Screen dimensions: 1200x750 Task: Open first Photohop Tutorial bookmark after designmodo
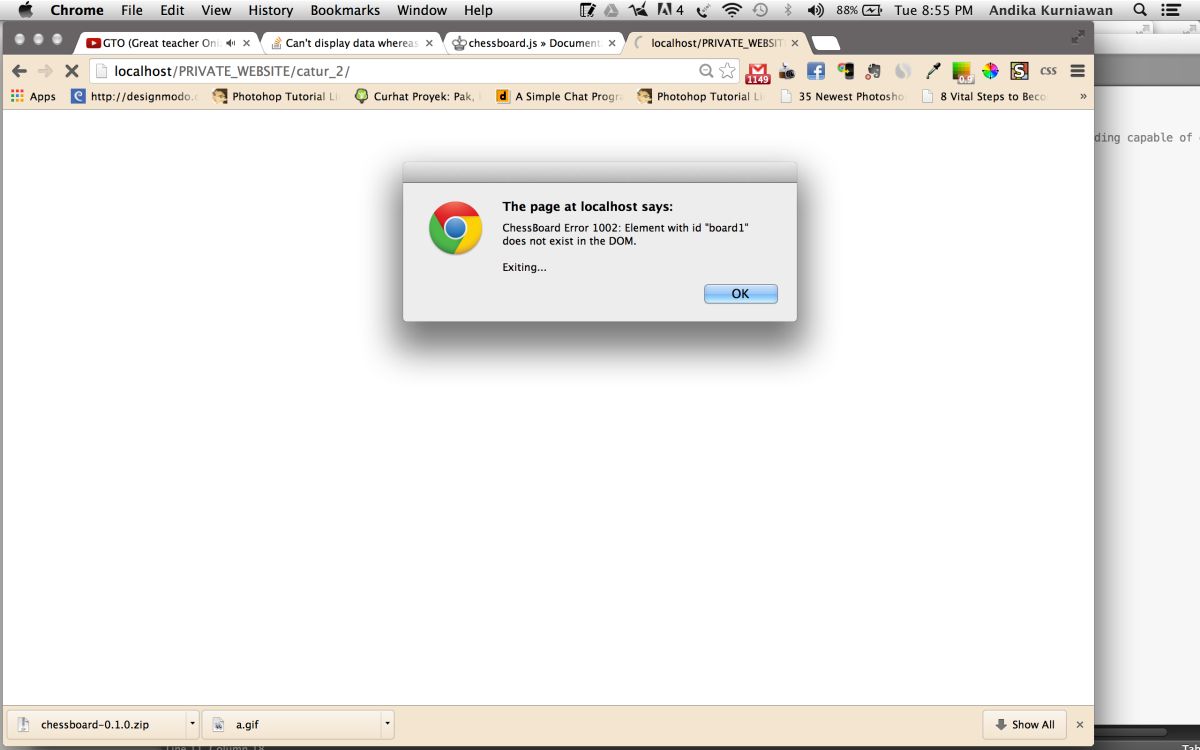tap(277, 97)
